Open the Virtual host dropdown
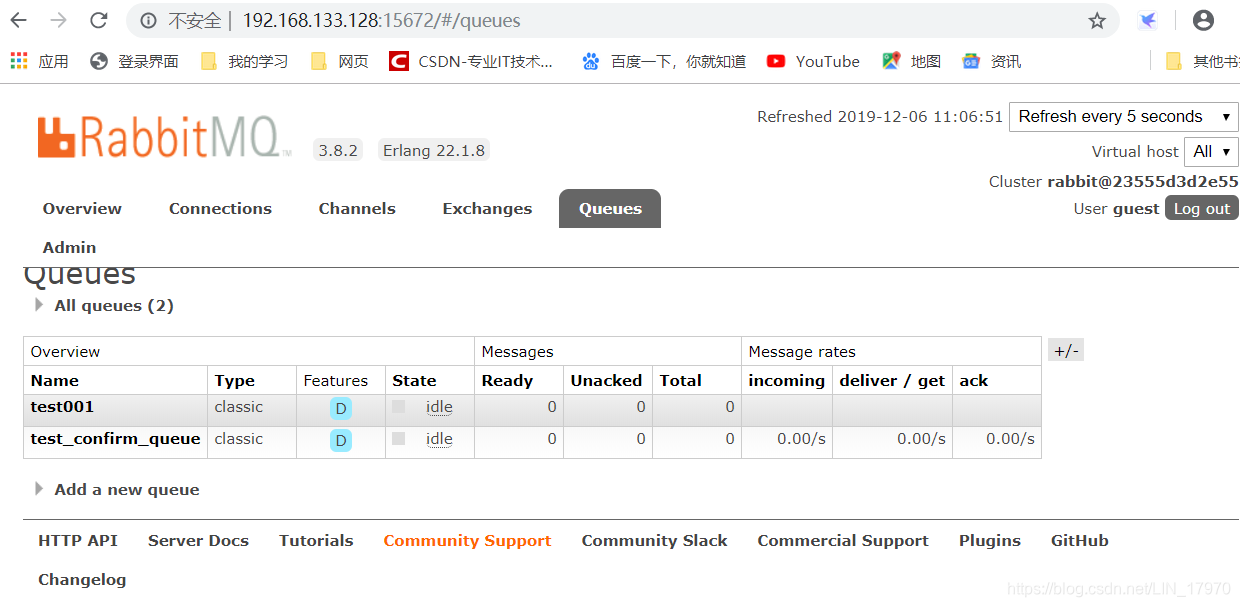1240x607 pixels. [x=1211, y=152]
